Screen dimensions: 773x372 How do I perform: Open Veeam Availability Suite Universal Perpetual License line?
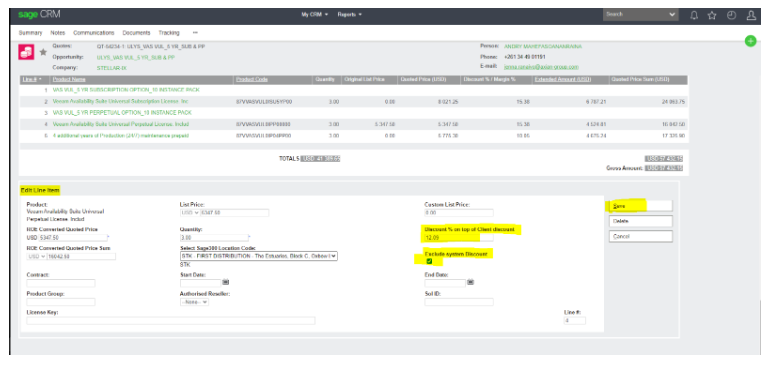tap(121, 124)
